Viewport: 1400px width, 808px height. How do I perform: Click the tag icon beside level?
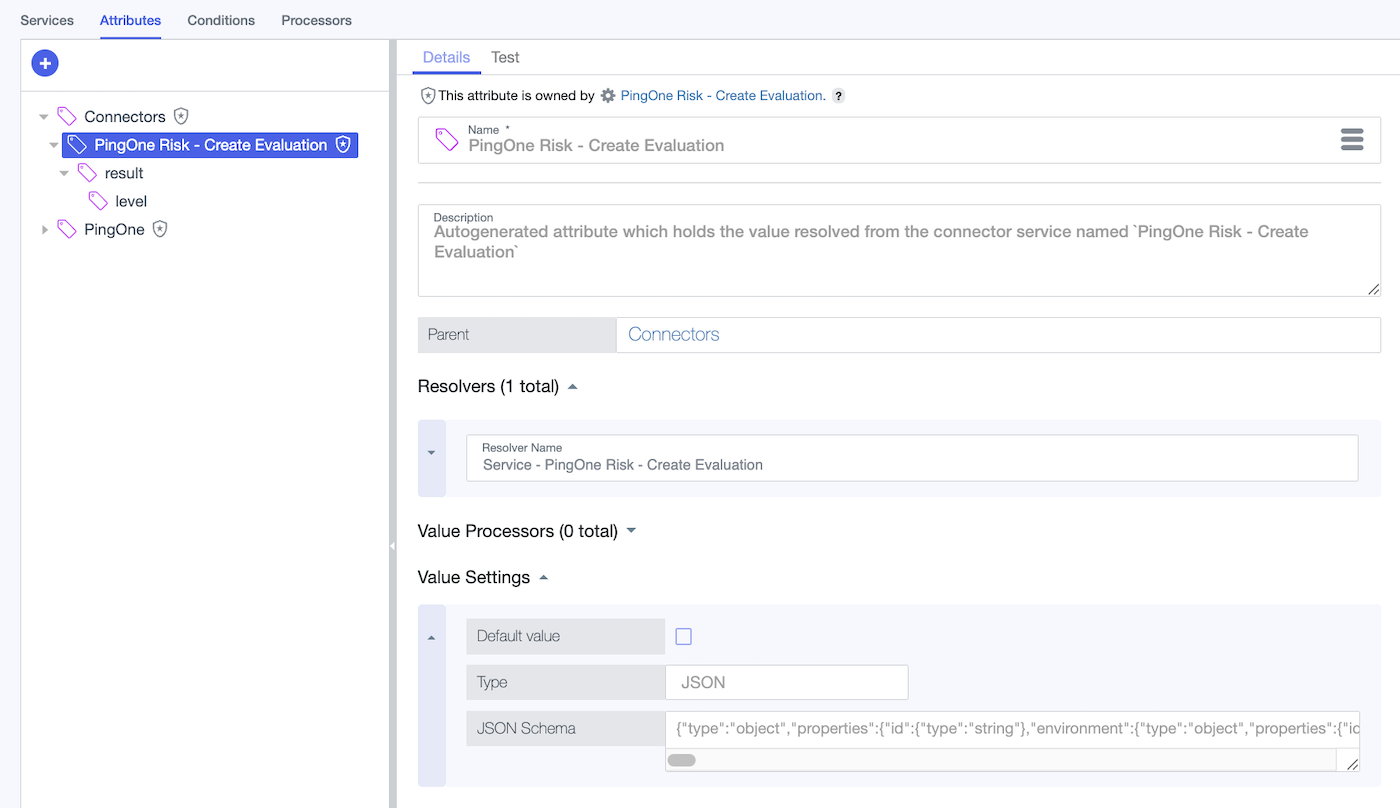point(98,201)
